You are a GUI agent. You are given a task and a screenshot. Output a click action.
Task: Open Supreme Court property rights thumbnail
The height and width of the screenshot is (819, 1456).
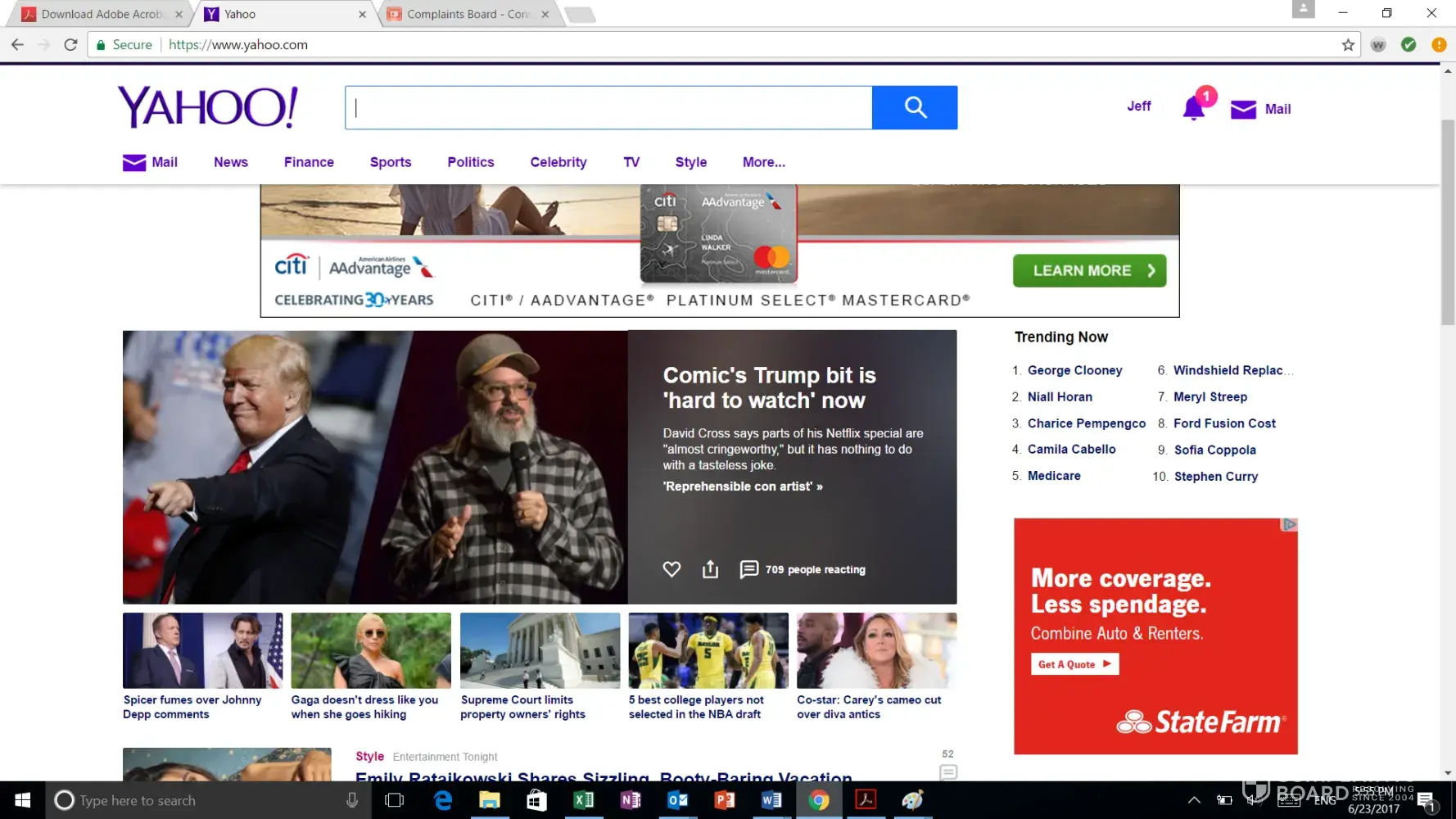[540, 650]
